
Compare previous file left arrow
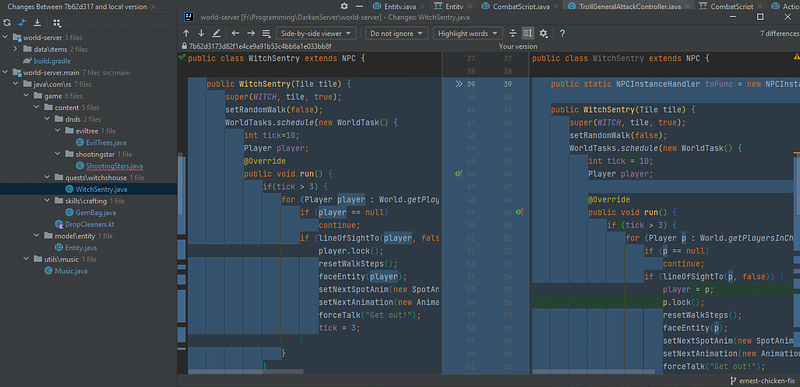[x=235, y=33]
